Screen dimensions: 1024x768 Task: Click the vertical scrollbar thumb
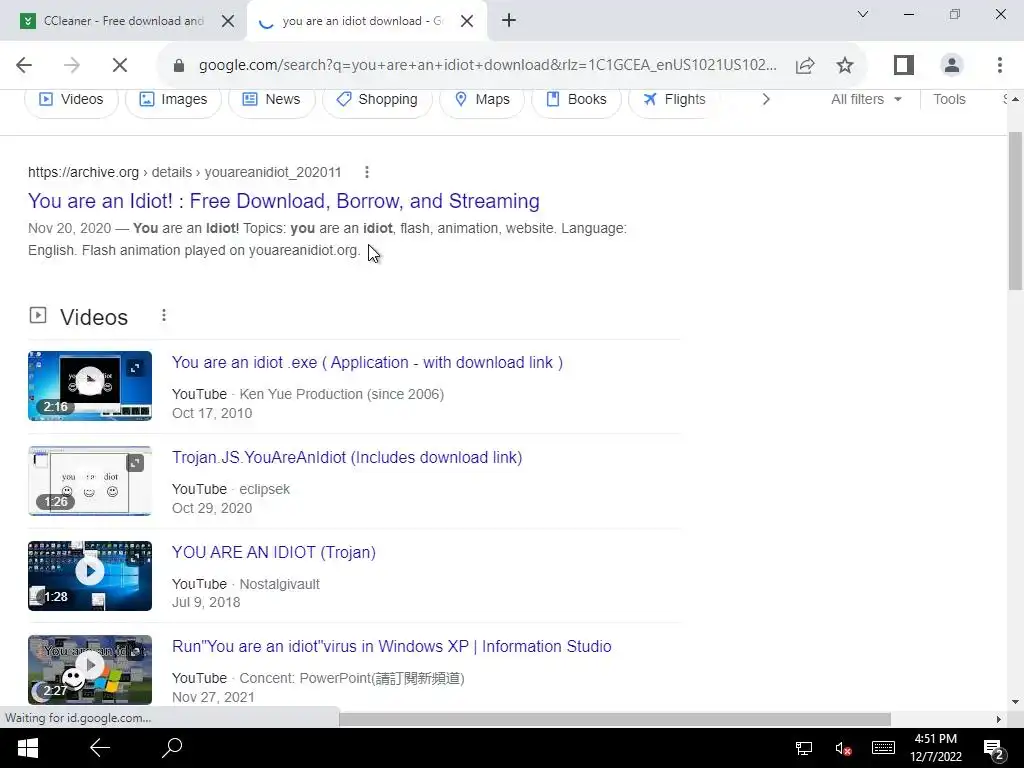coord(1015,210)
